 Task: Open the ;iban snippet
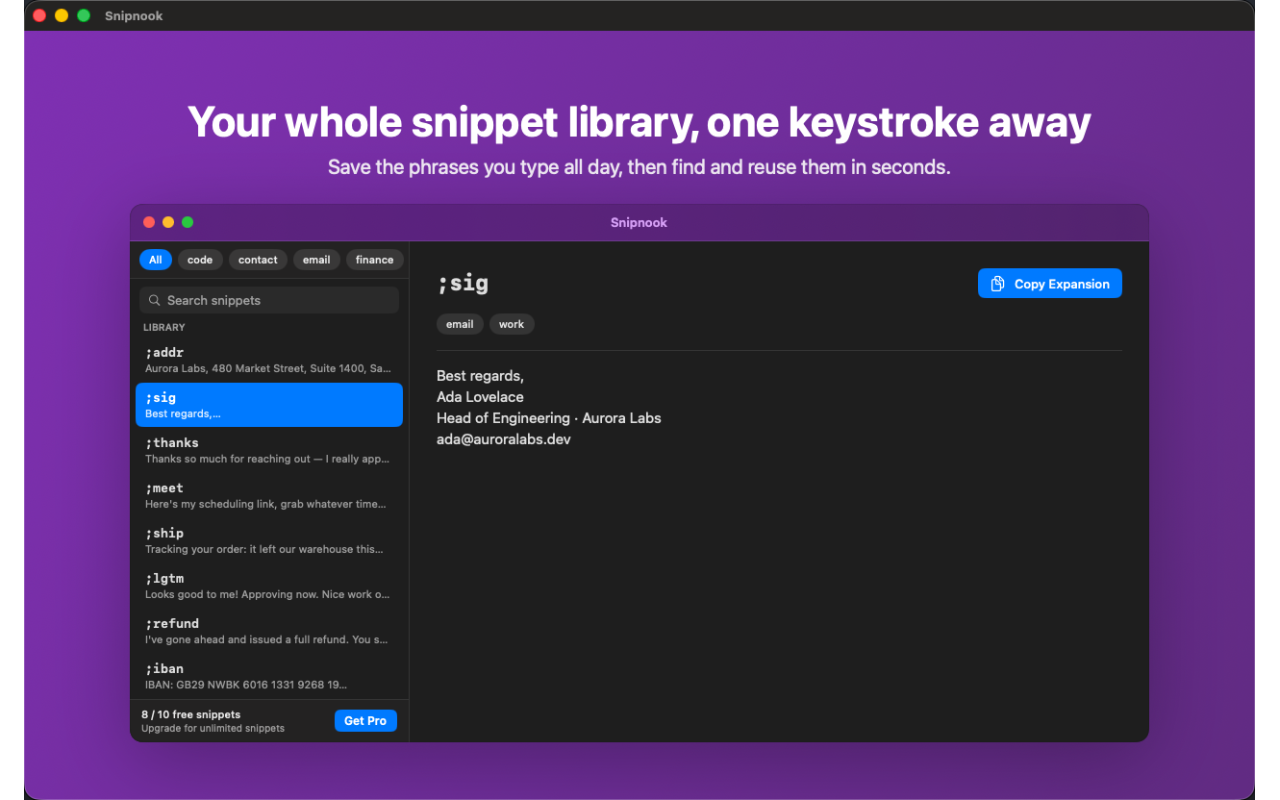[269, 676]
